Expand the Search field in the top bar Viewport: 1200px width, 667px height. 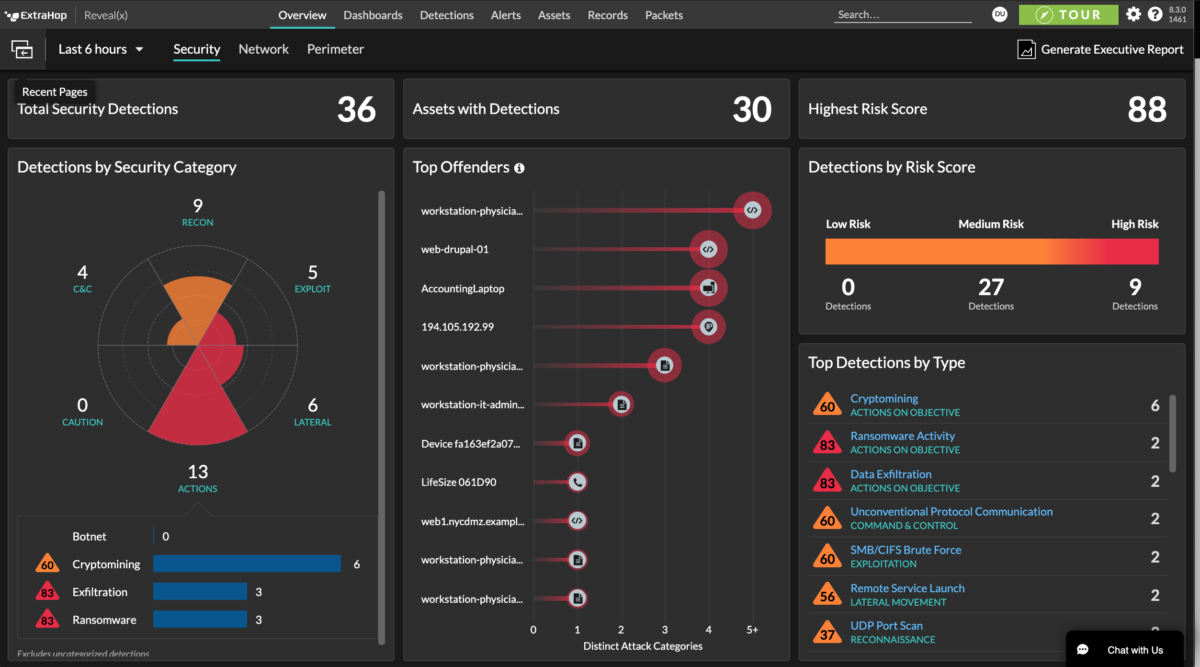coord(900,14)
